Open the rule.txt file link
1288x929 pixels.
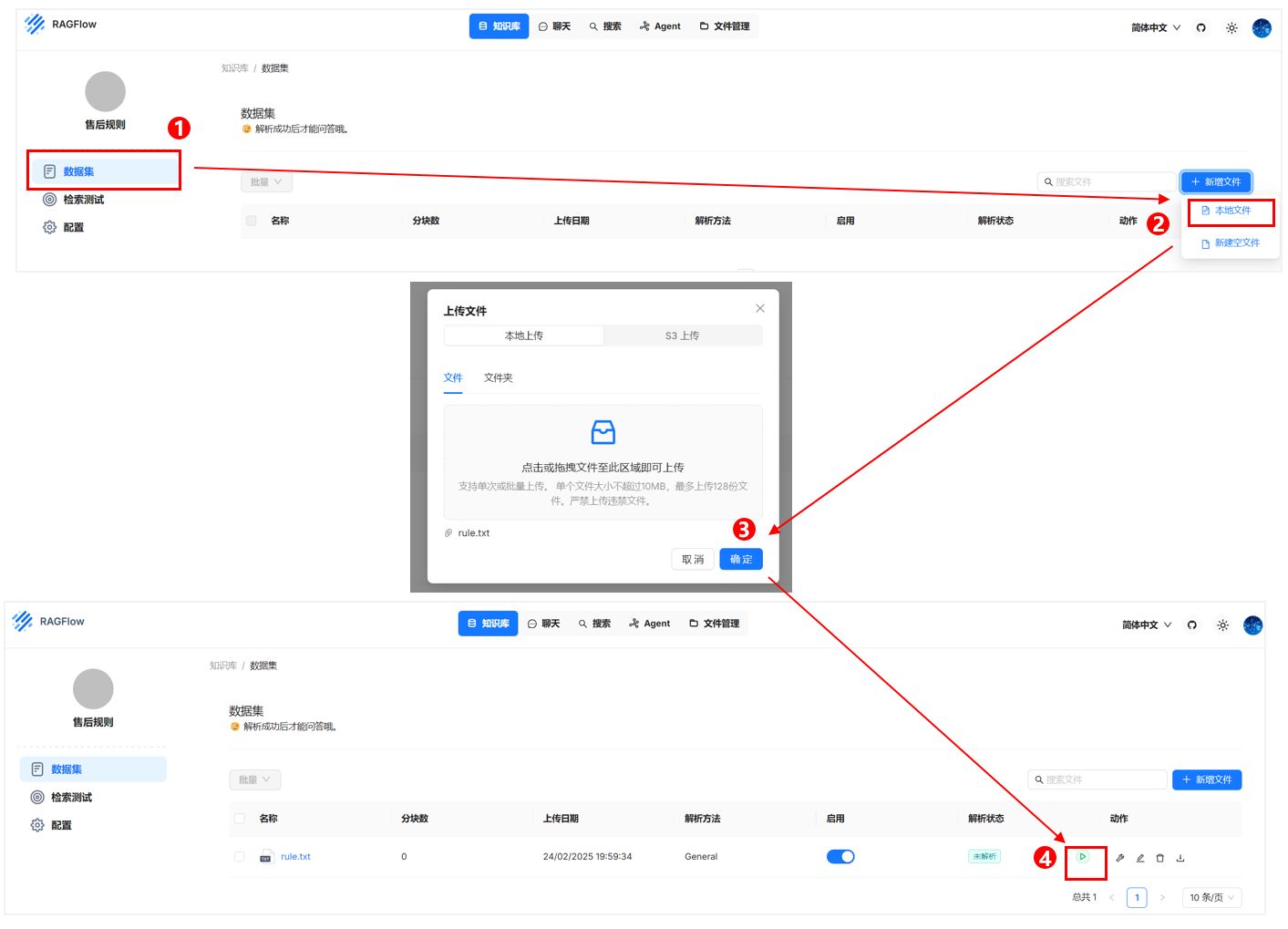tap(294, 856)
